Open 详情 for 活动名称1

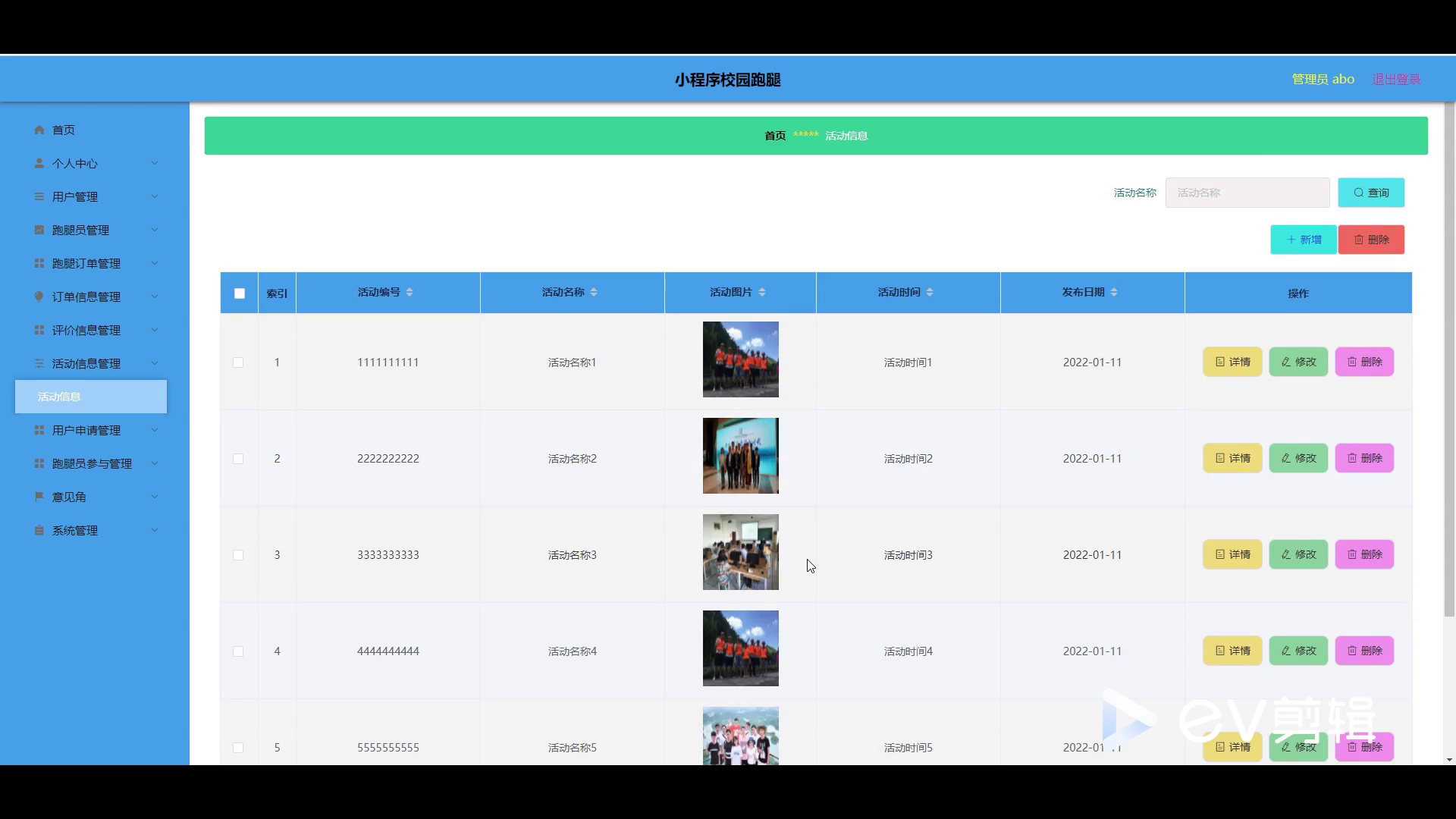[x=1232, y=362]
